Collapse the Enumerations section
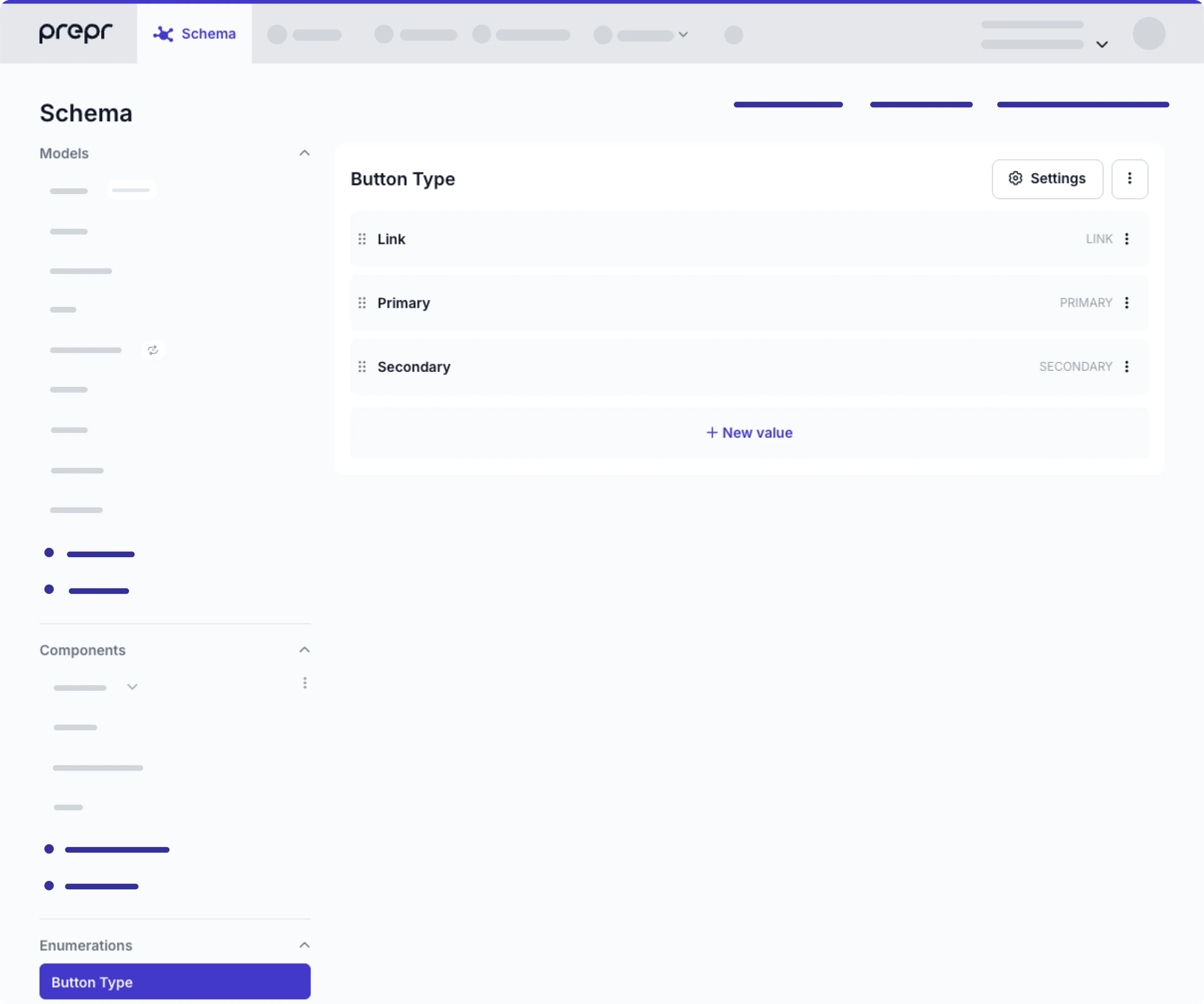The image size is (1204, 1004). tap(304, 945)
